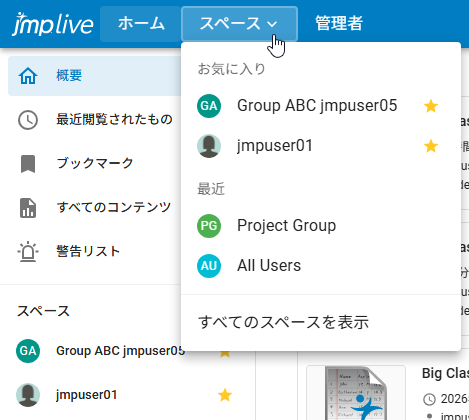Click the home icon beside 概要
The image size is (469, 420).
[x=28, y=76]
